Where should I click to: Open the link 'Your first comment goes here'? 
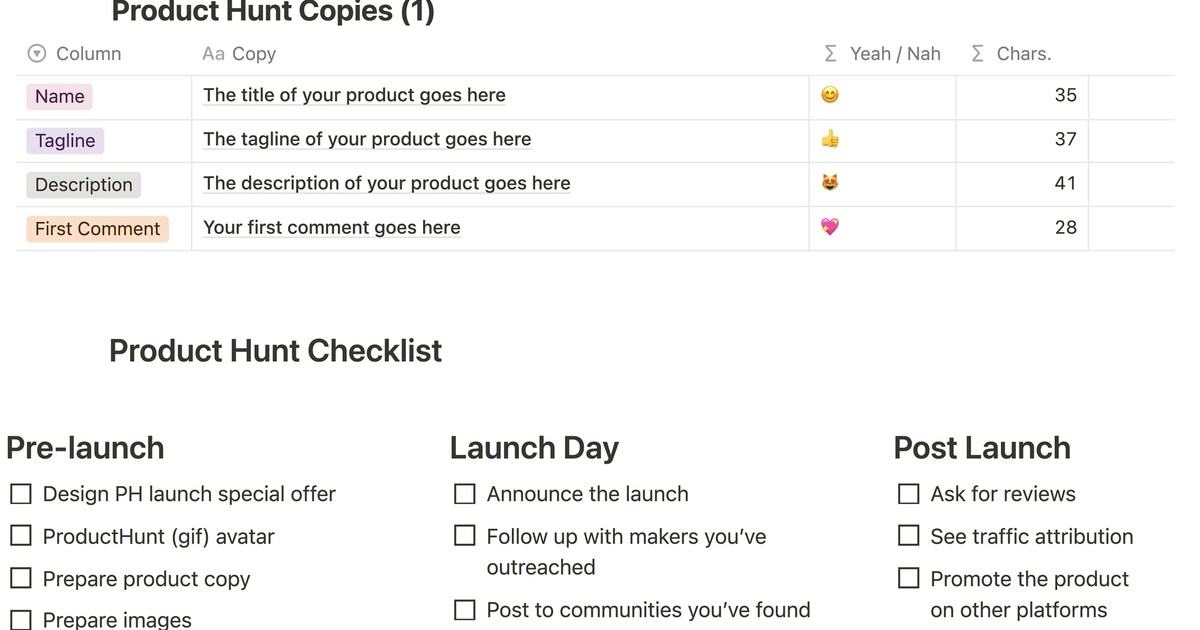coord(331,227)
